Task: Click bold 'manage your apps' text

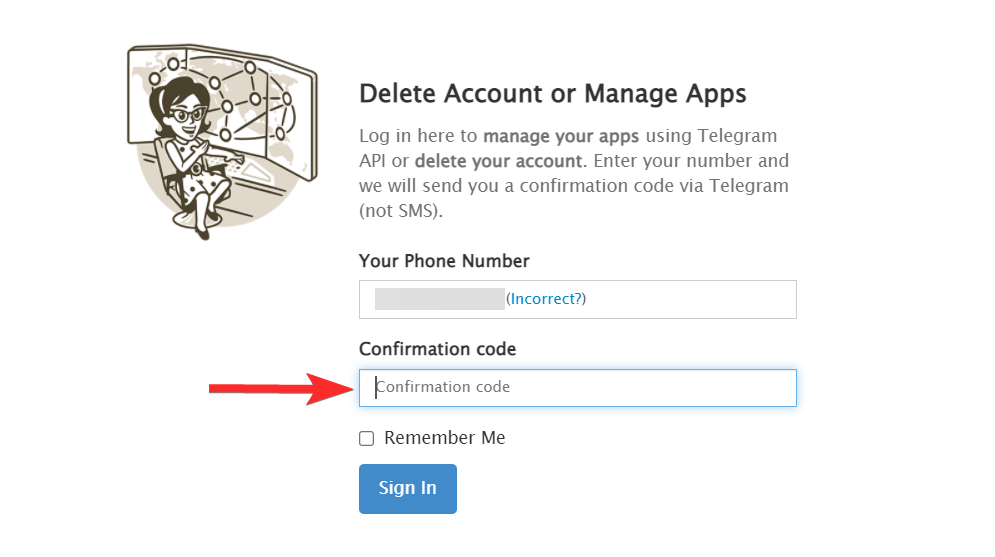Action: point(561,136)
